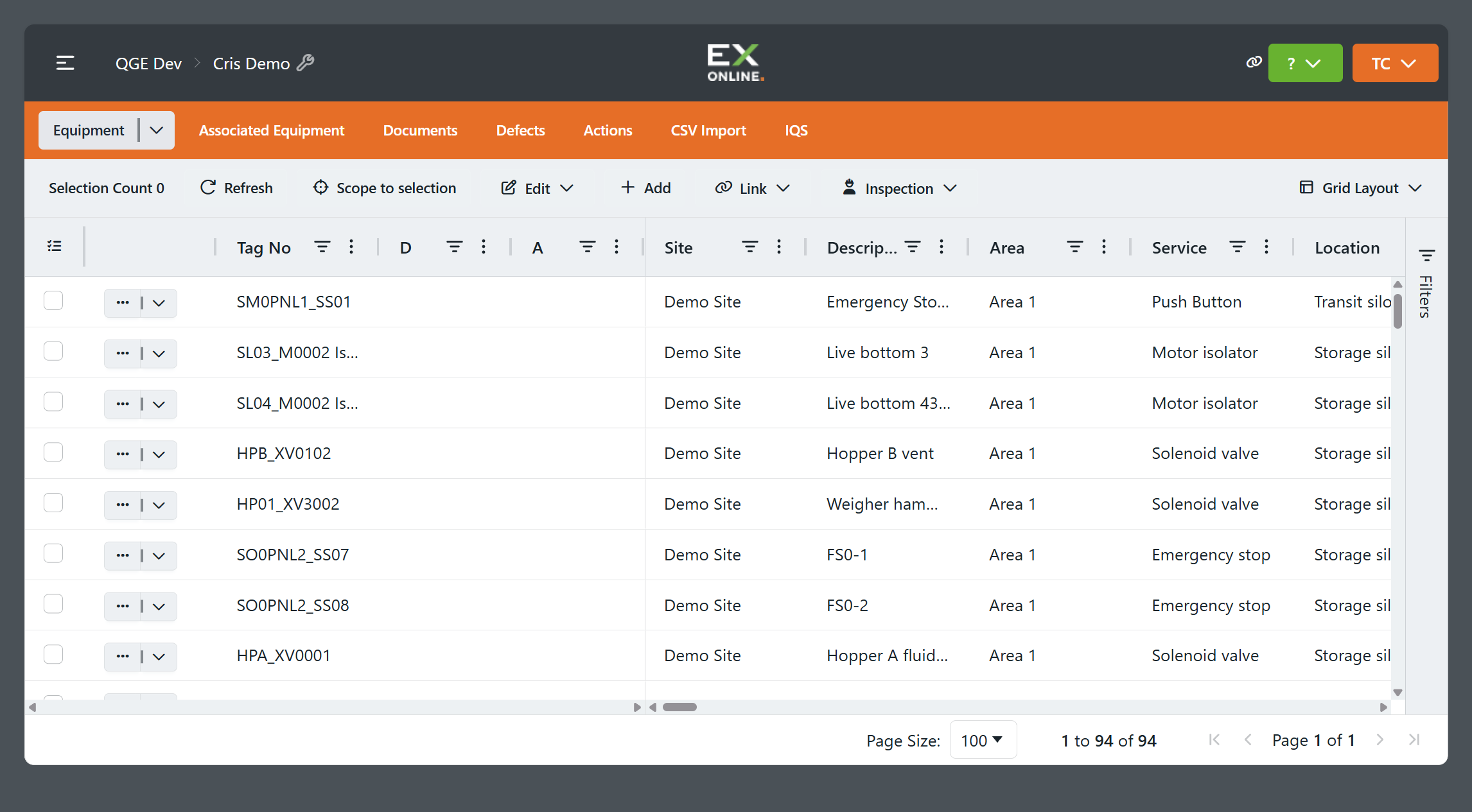Open the TC user menu
This screenshot has height=812, width=1472.
click(x=1395, y=63)
